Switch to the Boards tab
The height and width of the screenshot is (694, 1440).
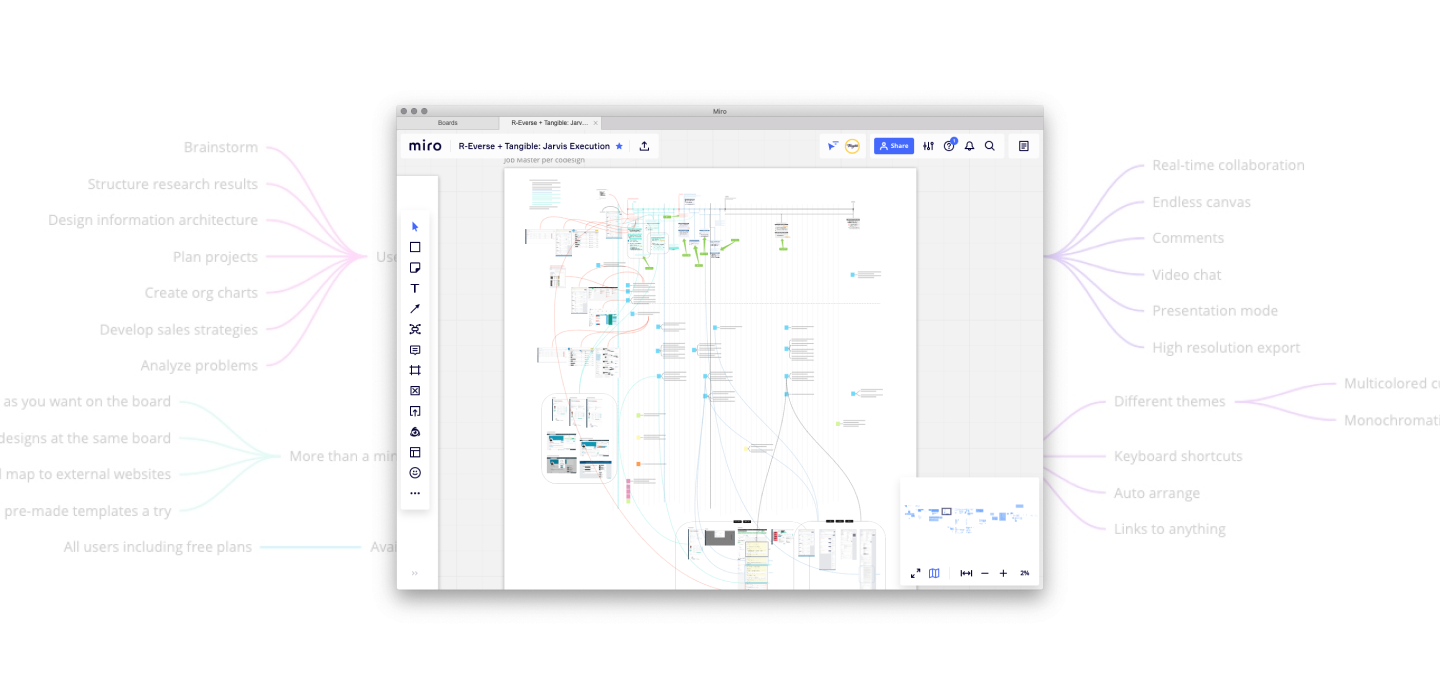click(447, 123)
